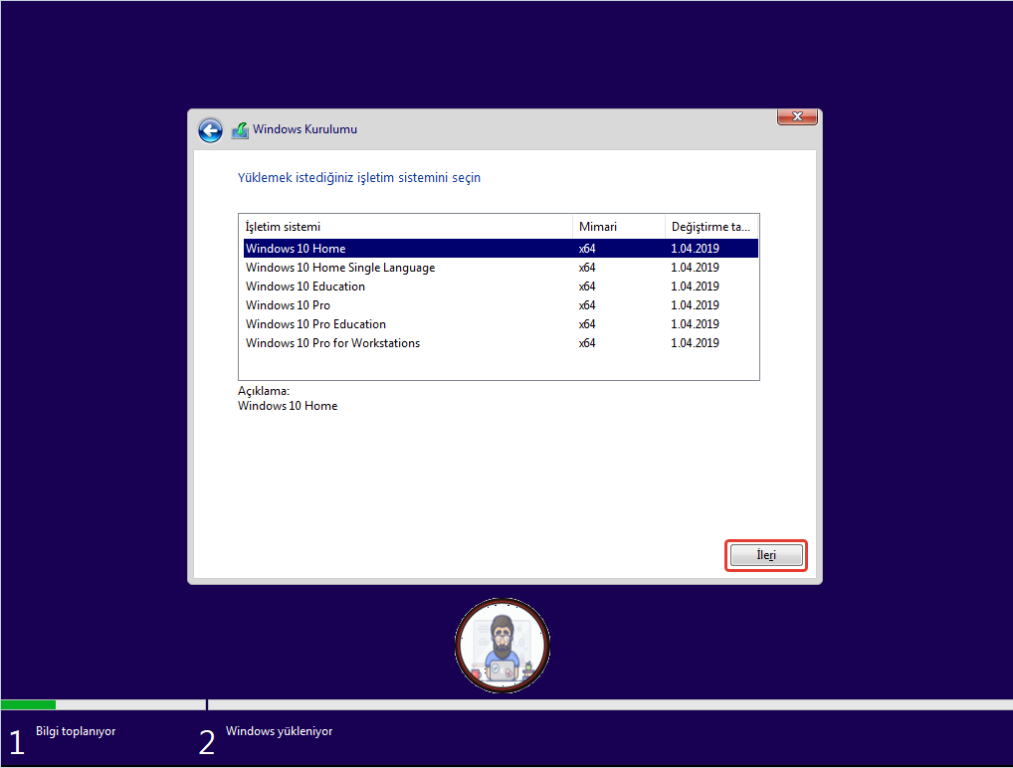Click the Windows Kurulumu setup icon
This screenshot has height=768, width=1013.
(x=240, y=130)
